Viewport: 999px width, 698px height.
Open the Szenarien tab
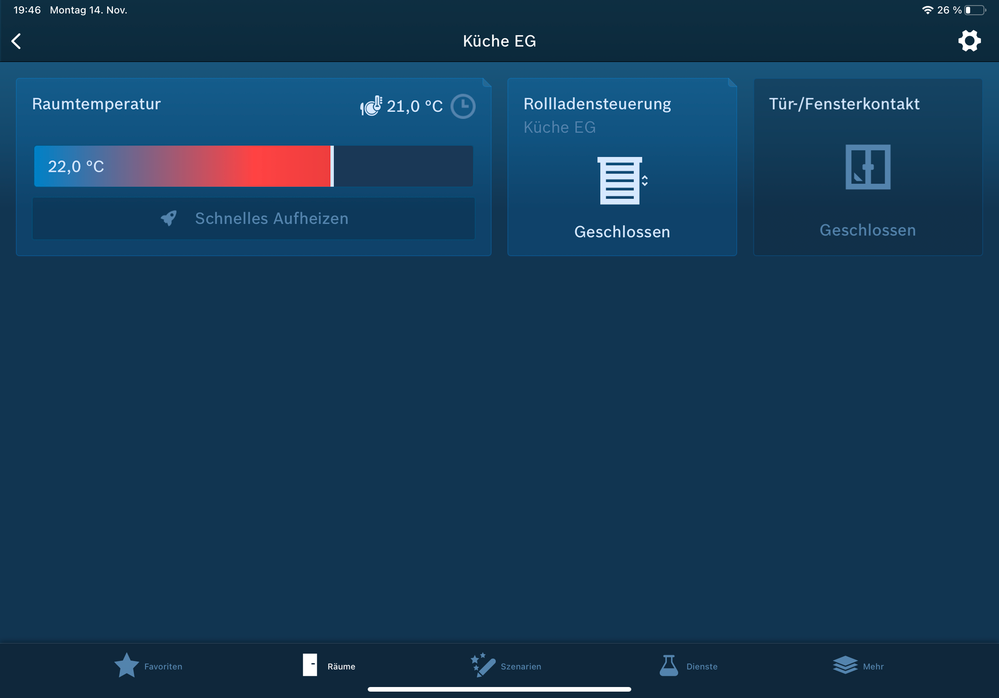coord(505,666)
